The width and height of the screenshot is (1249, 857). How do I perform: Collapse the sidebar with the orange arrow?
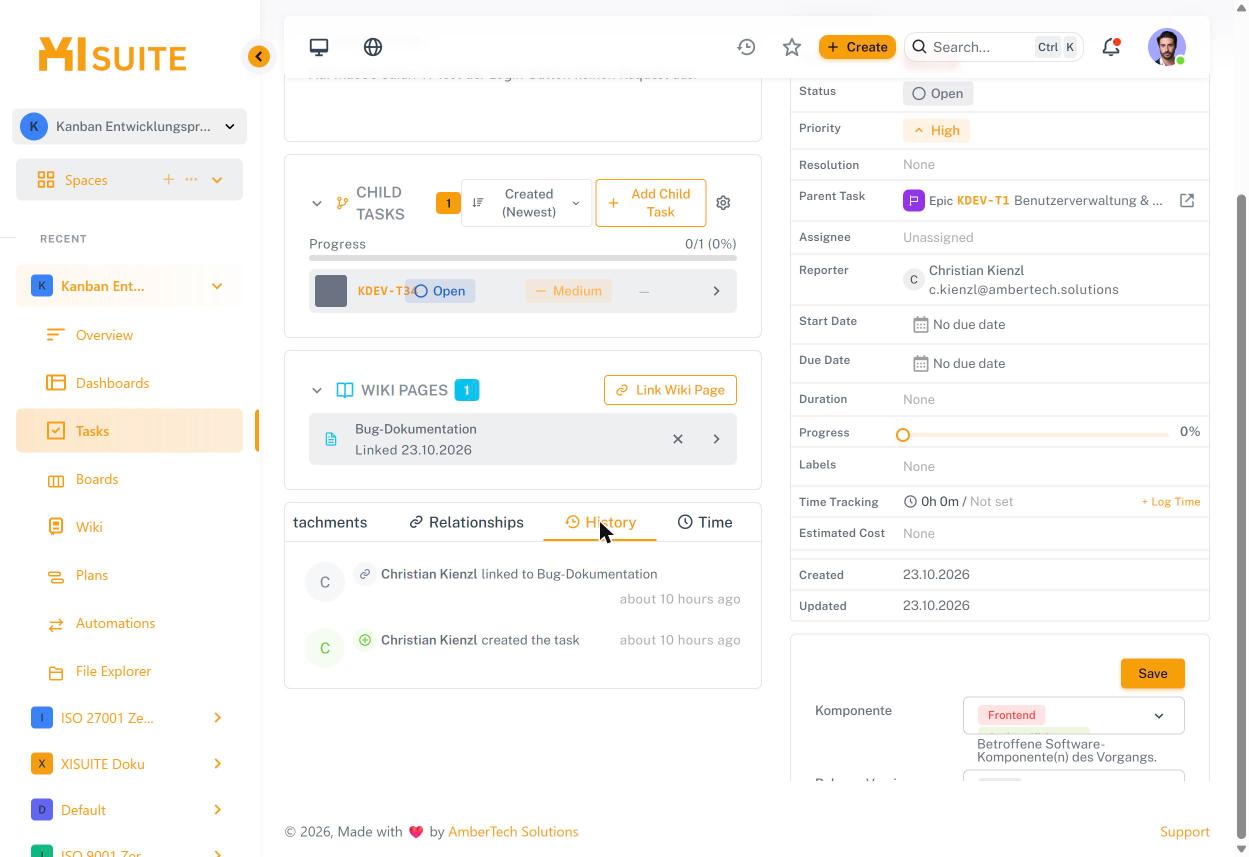259,56
